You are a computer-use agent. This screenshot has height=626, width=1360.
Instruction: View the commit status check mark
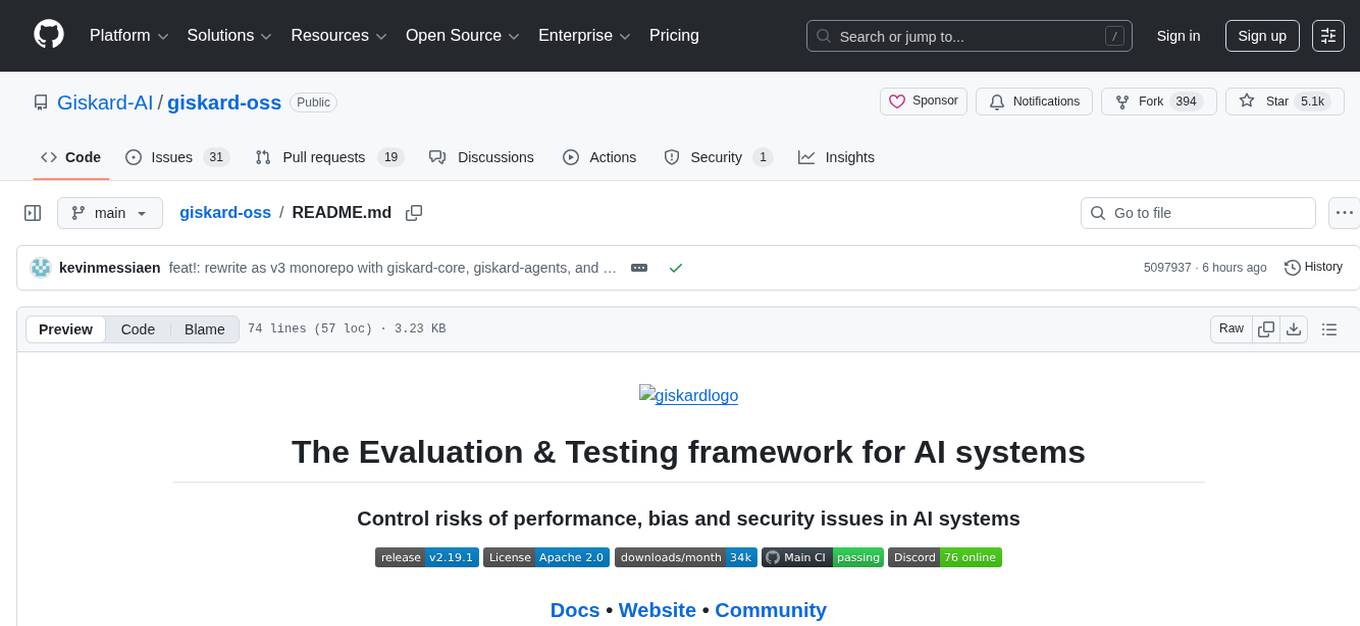[676, 267]
